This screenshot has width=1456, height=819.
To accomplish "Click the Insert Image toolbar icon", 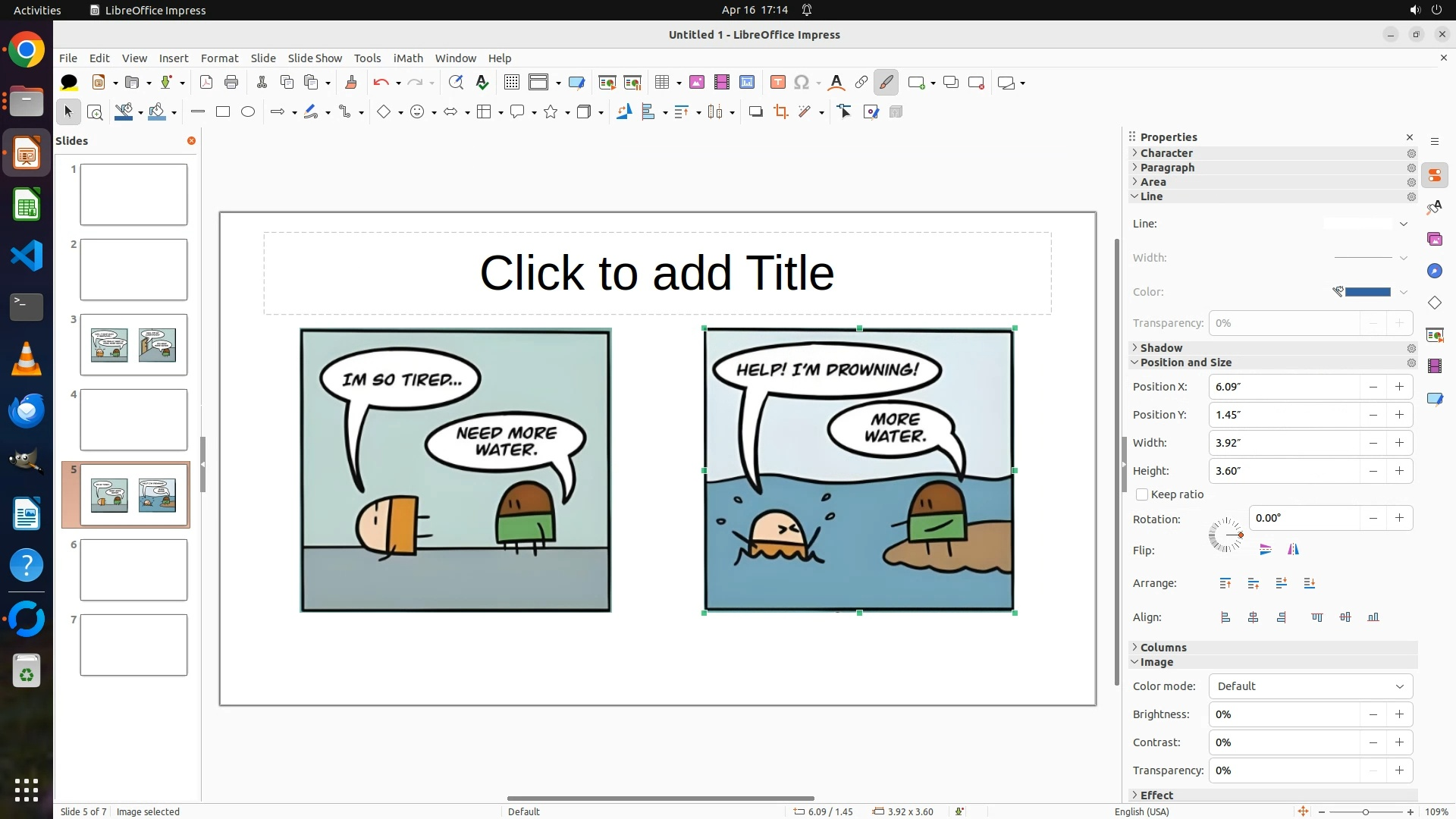I will tap(696, 83).
